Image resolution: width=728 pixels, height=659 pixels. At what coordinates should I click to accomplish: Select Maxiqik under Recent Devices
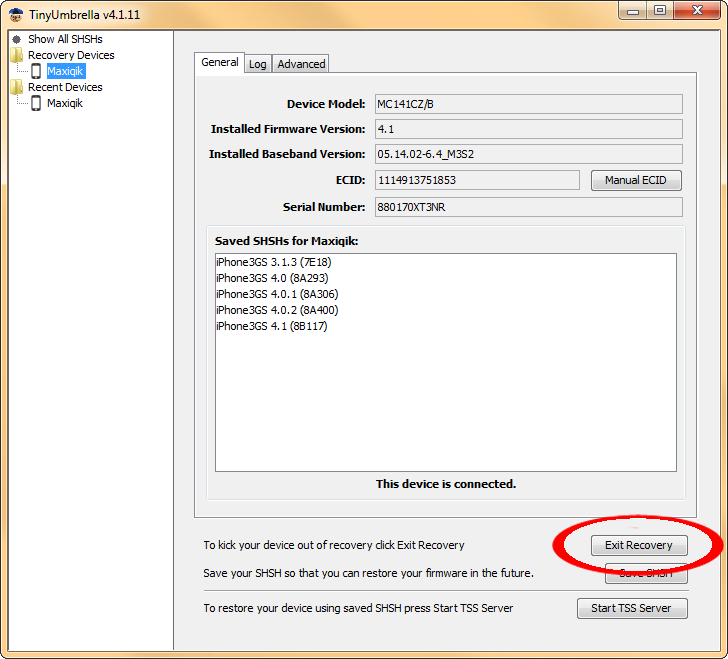65,103
